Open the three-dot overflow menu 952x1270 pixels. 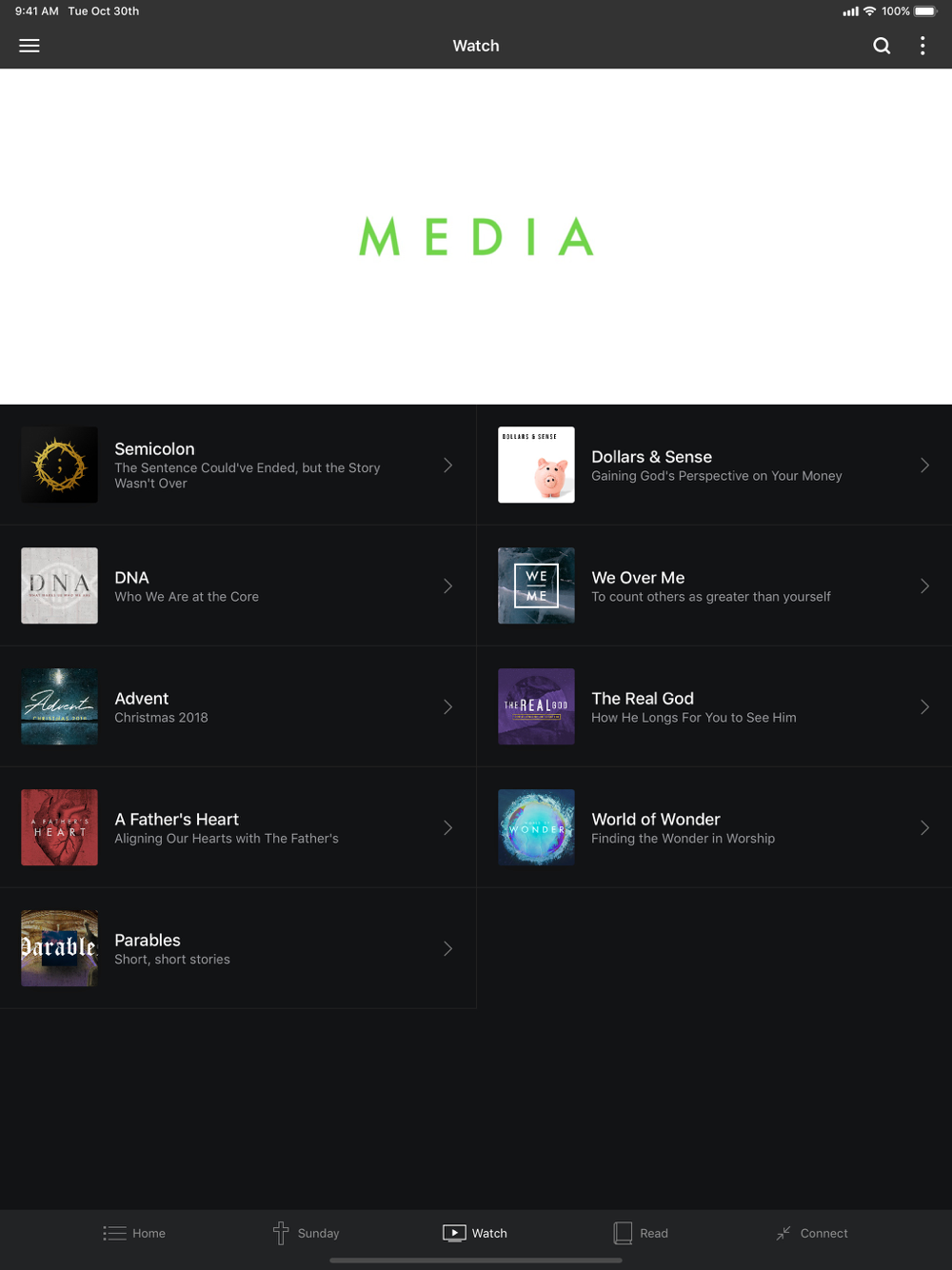(922, 46)
